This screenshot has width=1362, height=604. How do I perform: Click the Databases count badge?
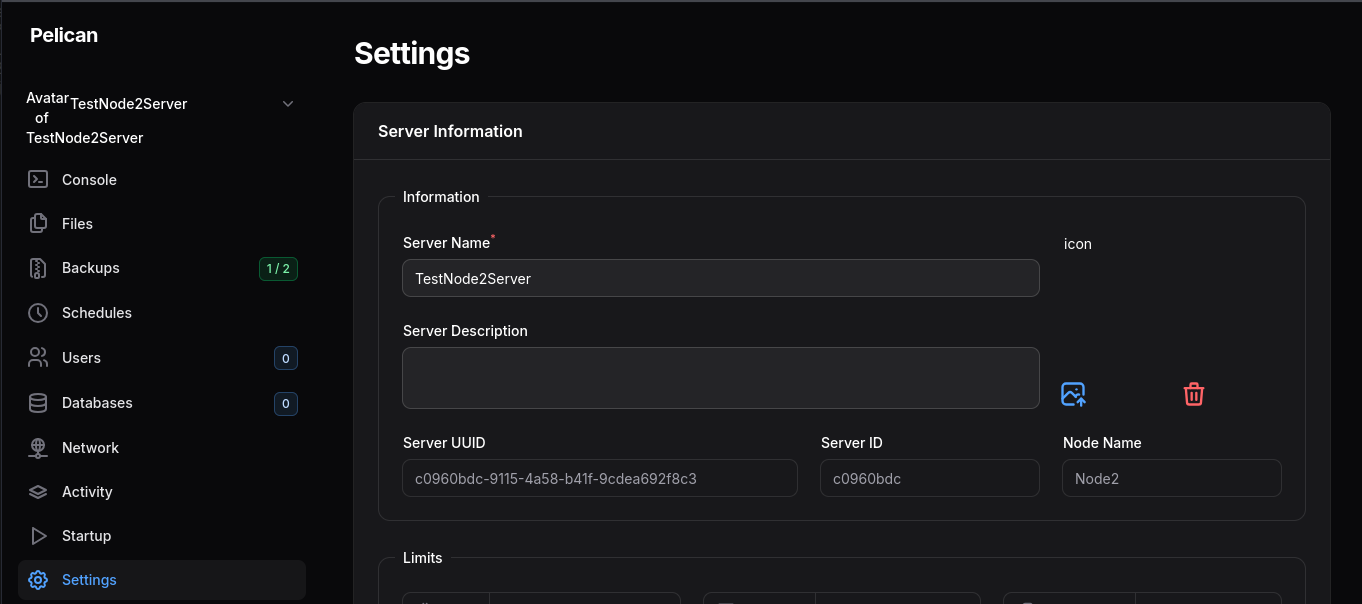click(286, 404)
